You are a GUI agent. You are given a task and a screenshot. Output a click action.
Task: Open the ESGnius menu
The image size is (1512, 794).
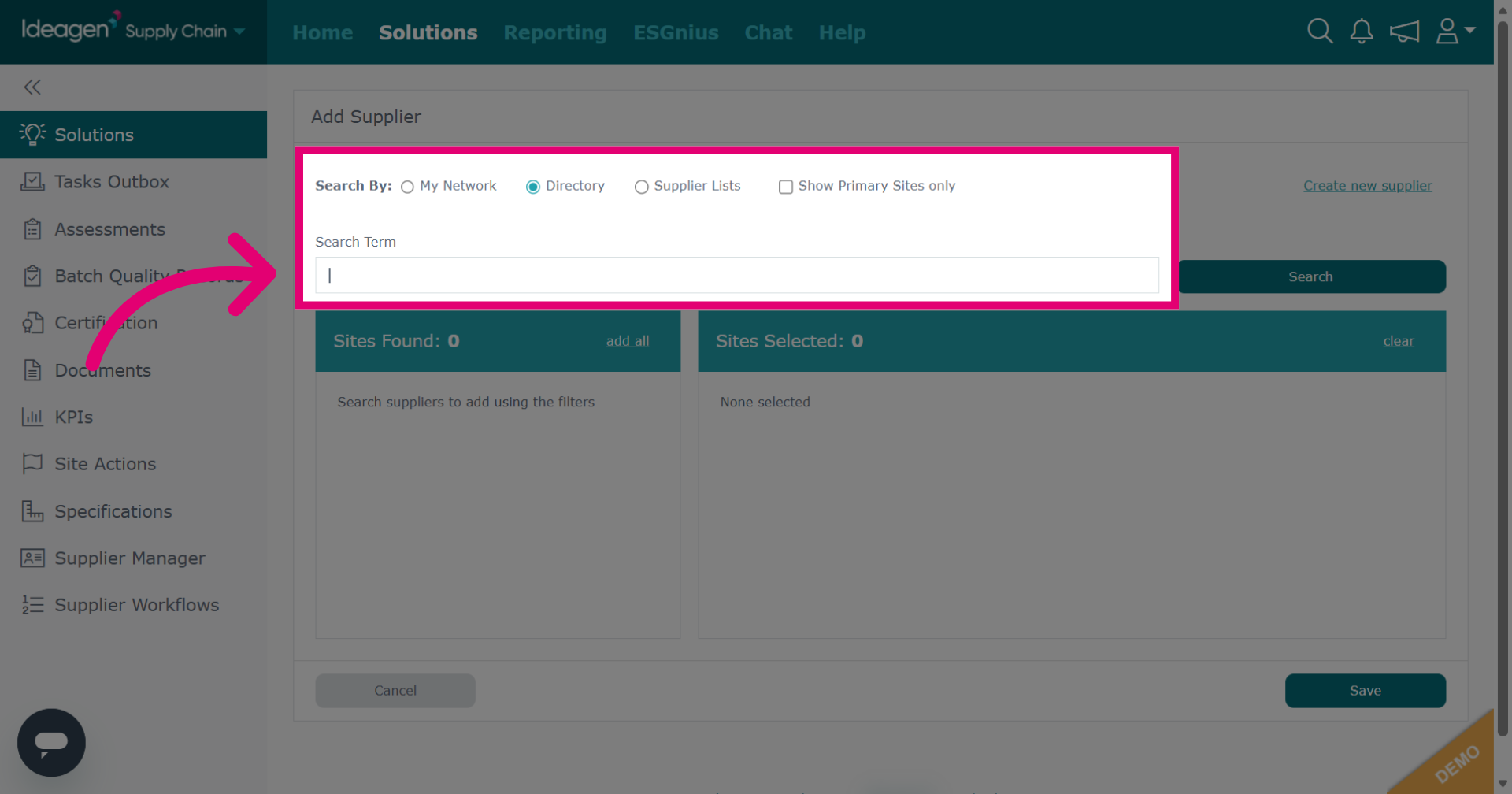click(x=676, y=32)
